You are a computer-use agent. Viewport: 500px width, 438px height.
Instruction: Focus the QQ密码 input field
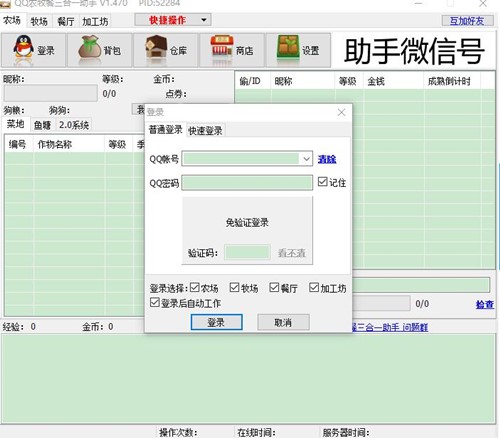coord(247,183)
